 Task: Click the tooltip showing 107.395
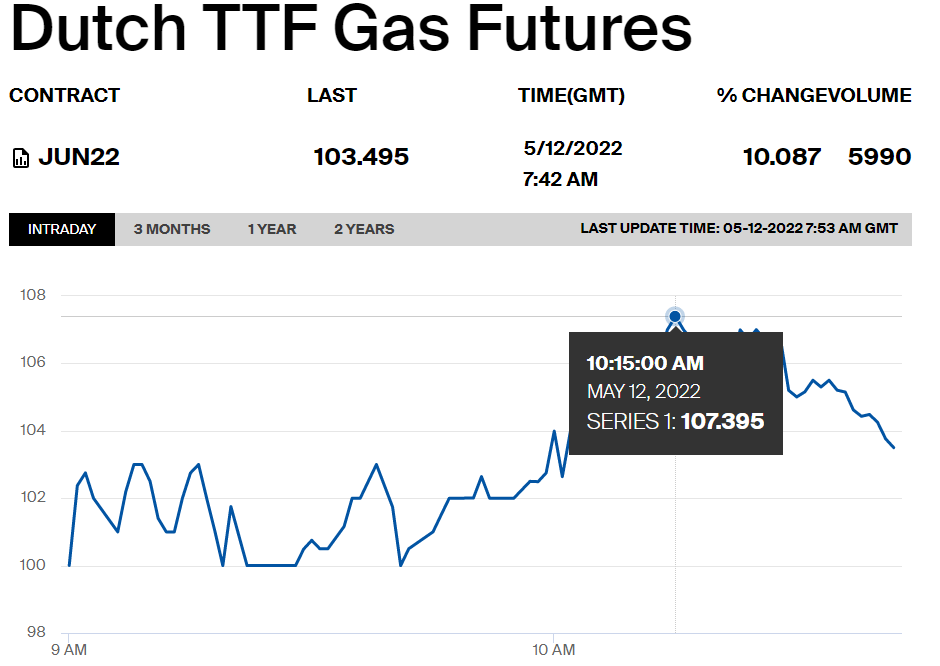pos(676,393)
